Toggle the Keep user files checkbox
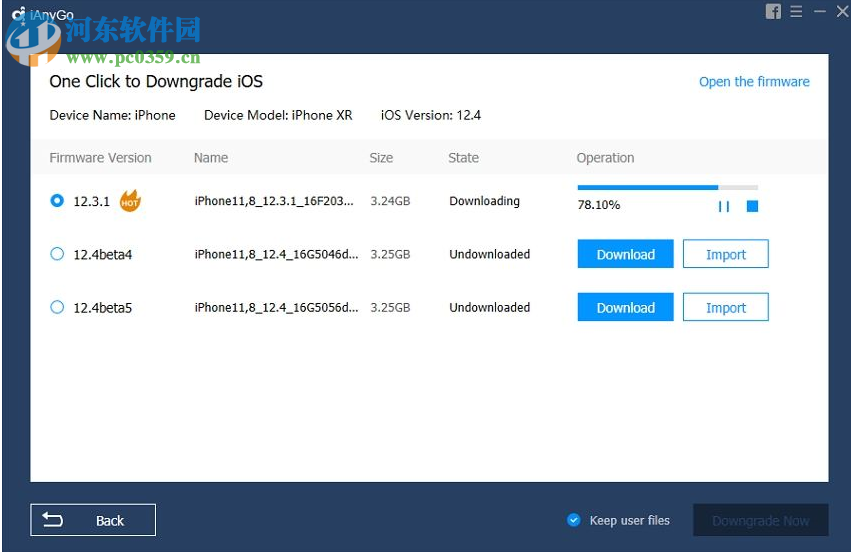Screen dimensions: 851x552 574,520
